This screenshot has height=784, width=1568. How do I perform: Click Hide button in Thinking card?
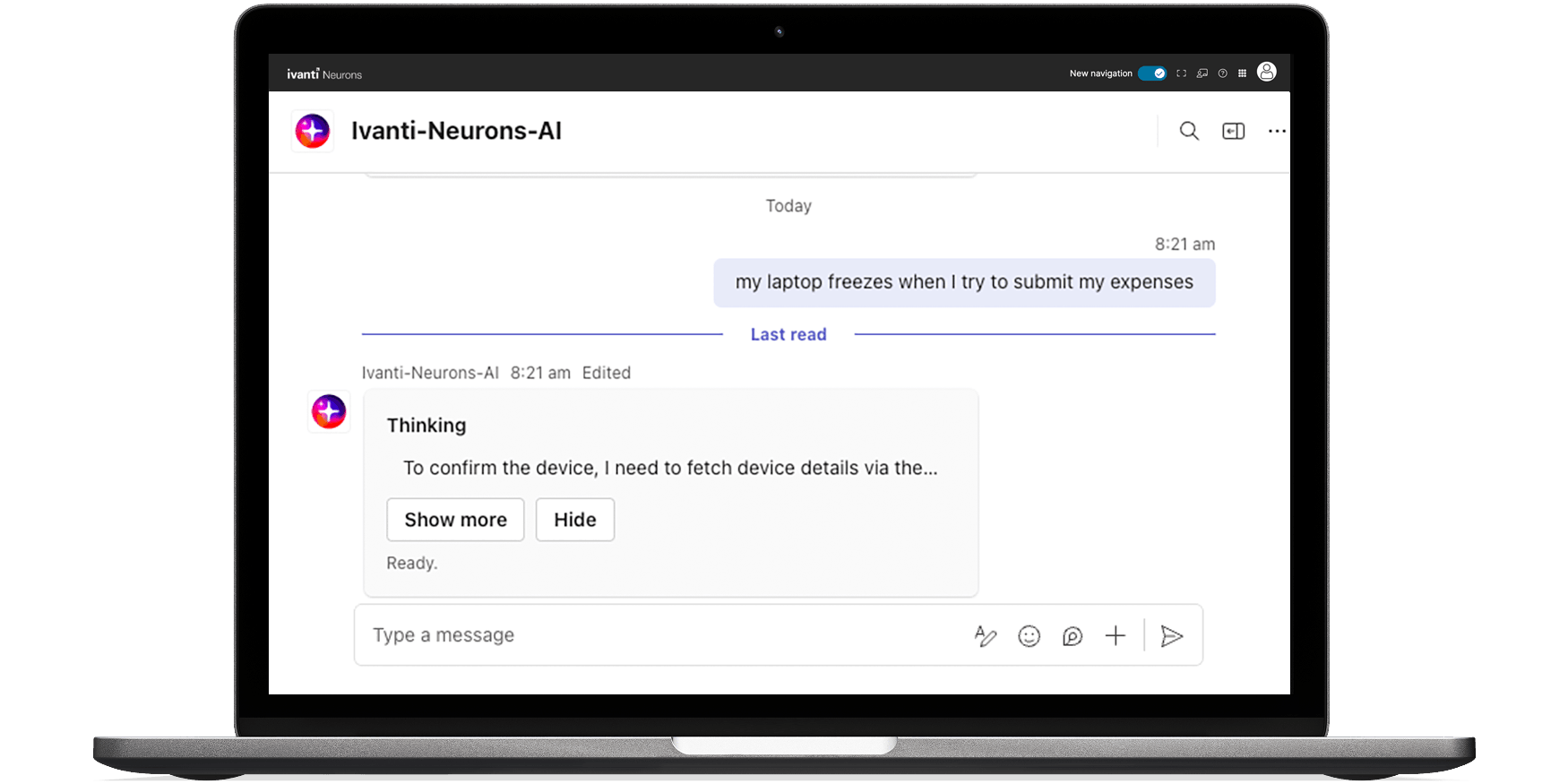coord(575,520)
